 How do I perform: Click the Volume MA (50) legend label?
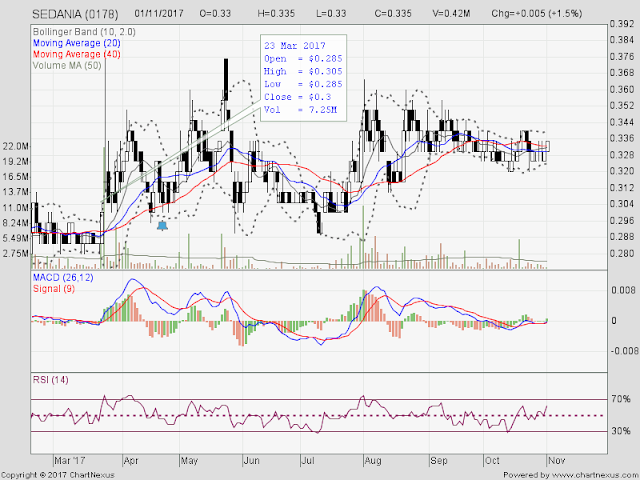click(67, 65)
